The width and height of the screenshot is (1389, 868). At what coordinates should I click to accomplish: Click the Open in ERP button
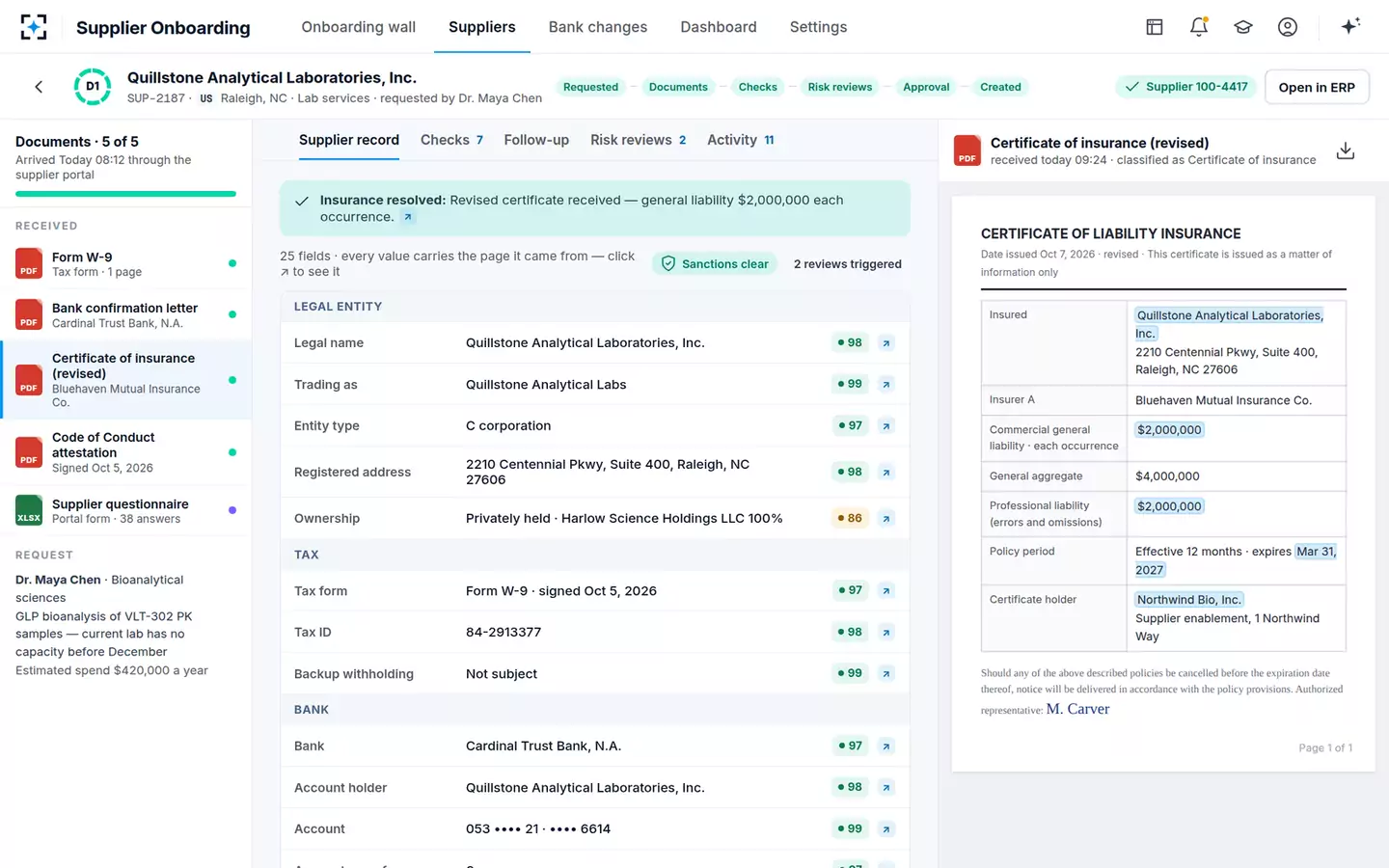pos(1317,87)
